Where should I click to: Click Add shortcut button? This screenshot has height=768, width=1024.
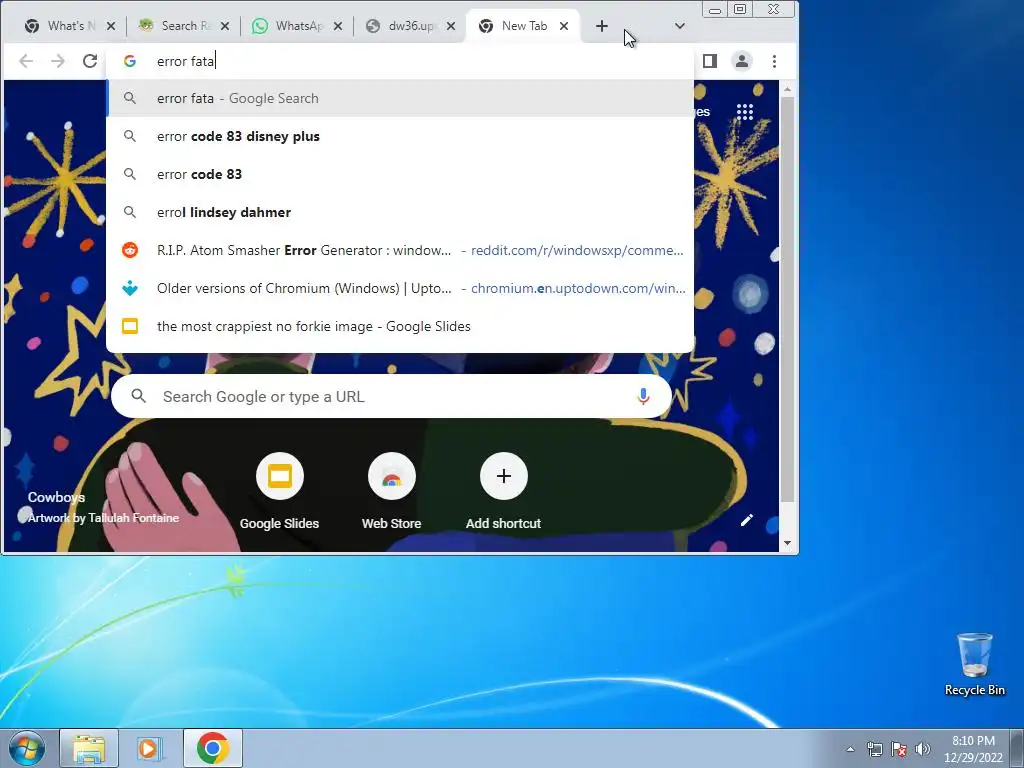click(x=504, y=490)
